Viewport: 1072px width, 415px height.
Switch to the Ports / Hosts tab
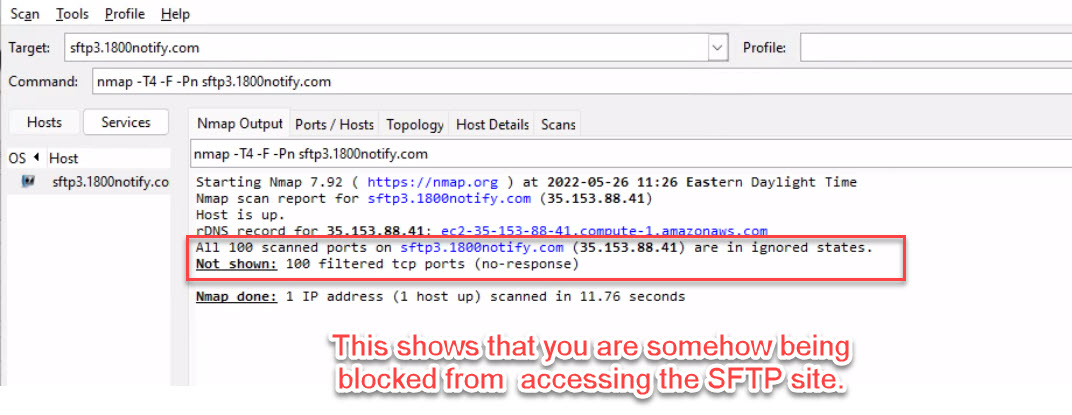click(334, 124)
